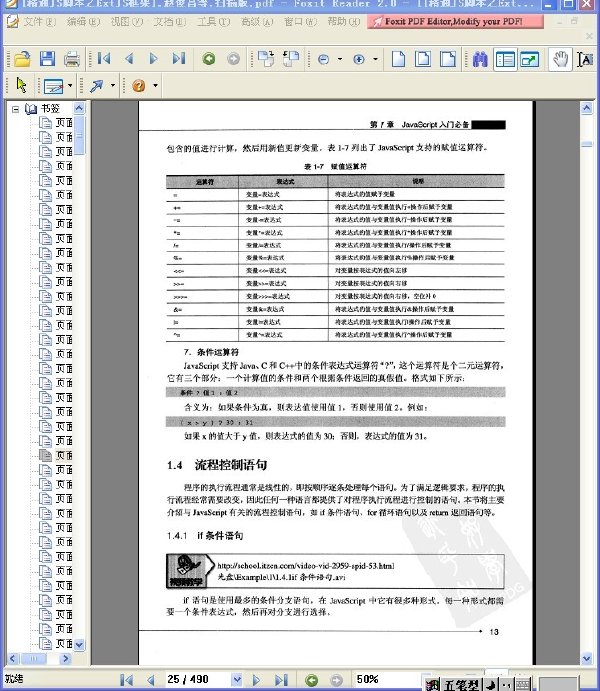The width and height of the screenshot is (600, 691).
Task: Go to first page from top toolbar
Action: coord(104,59)
